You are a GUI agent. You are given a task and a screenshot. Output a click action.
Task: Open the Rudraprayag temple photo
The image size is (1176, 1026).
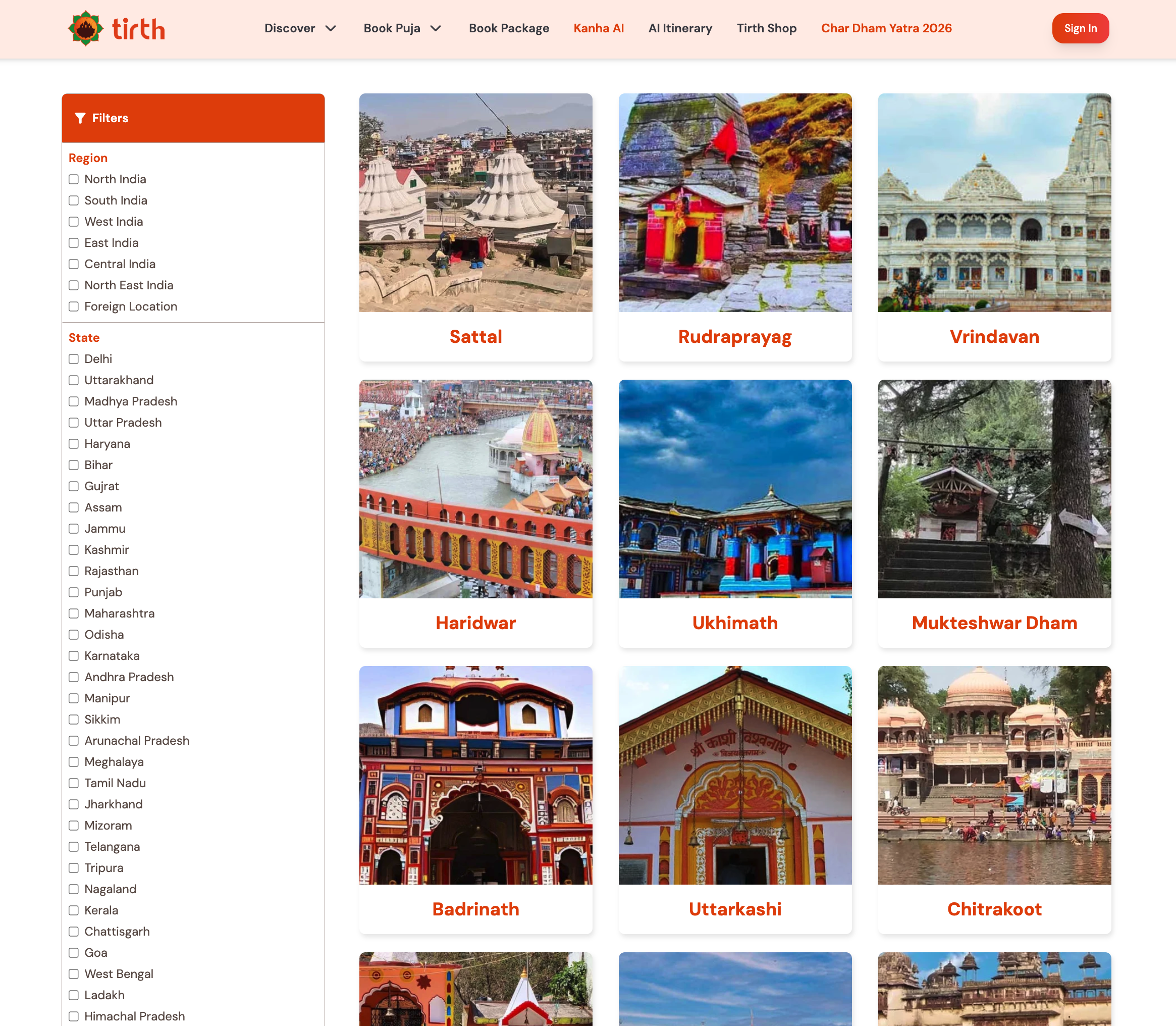click(735, 202)
